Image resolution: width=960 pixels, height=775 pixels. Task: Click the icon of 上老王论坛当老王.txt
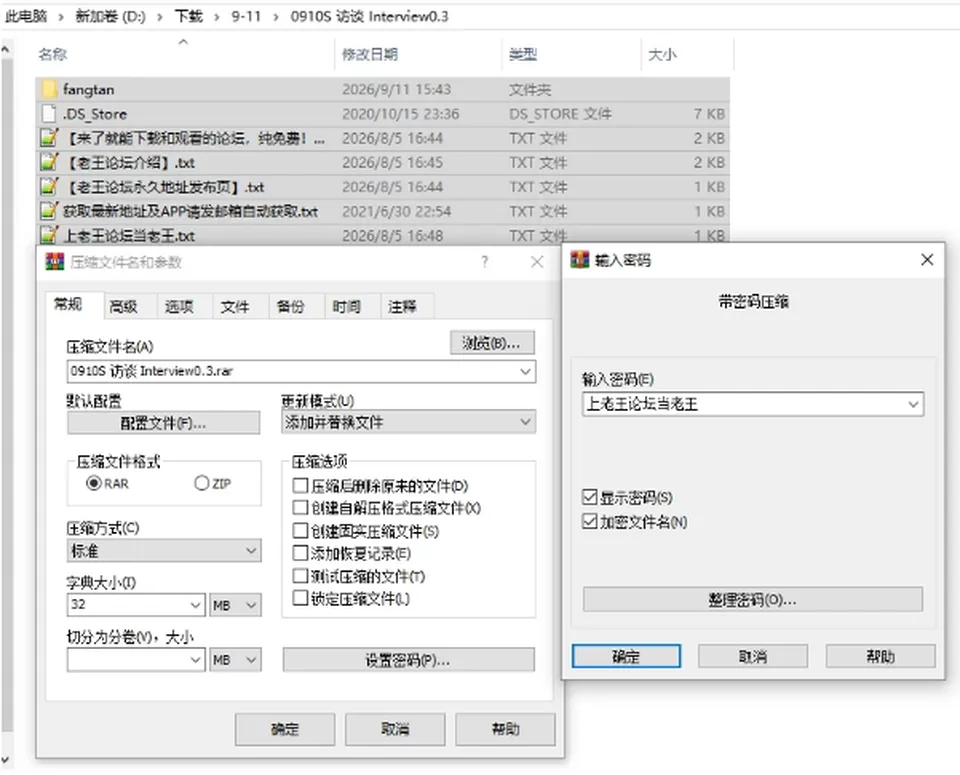pos(49,235)
